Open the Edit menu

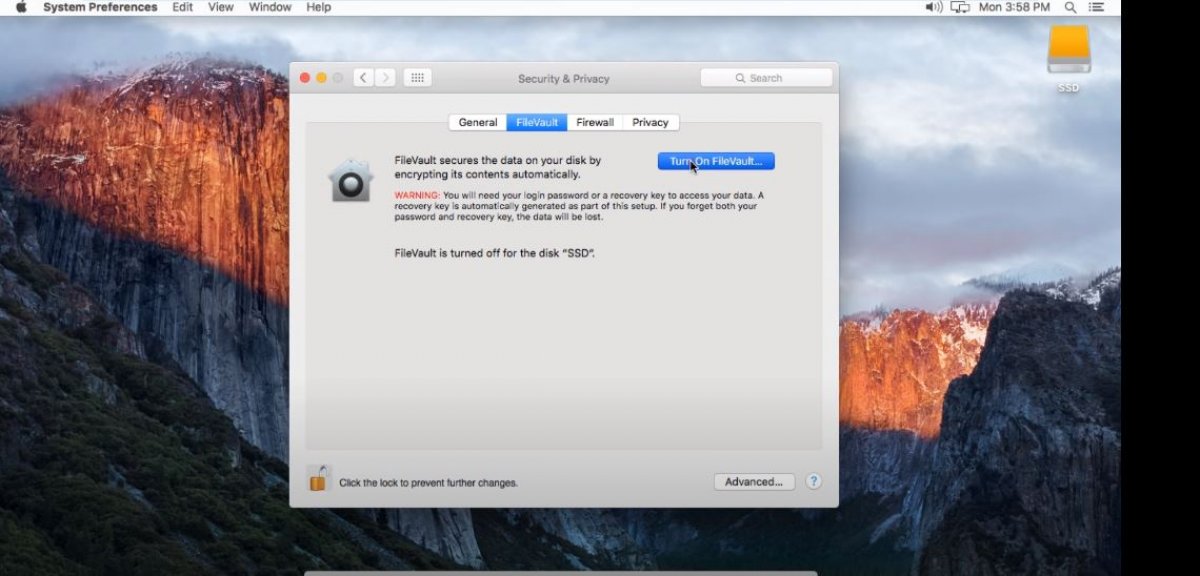point(181,7)
